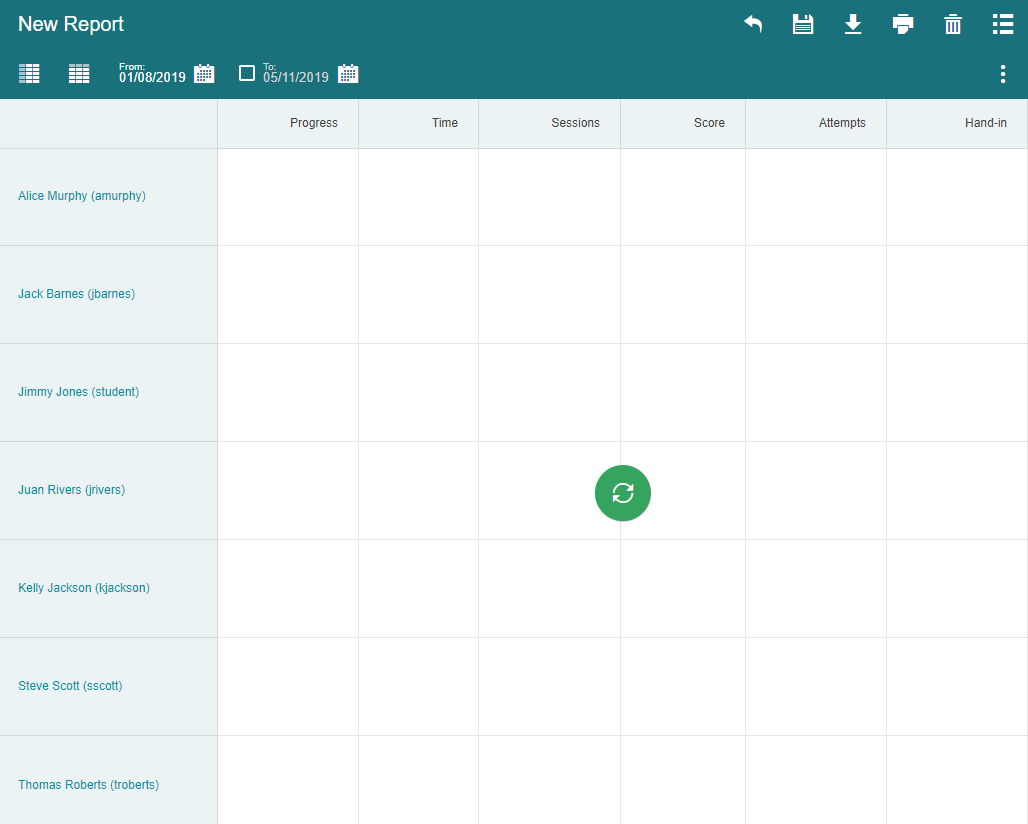1028x824 pixels.
Task: Open the From date calendar picker
Action: tap(204, 73)
